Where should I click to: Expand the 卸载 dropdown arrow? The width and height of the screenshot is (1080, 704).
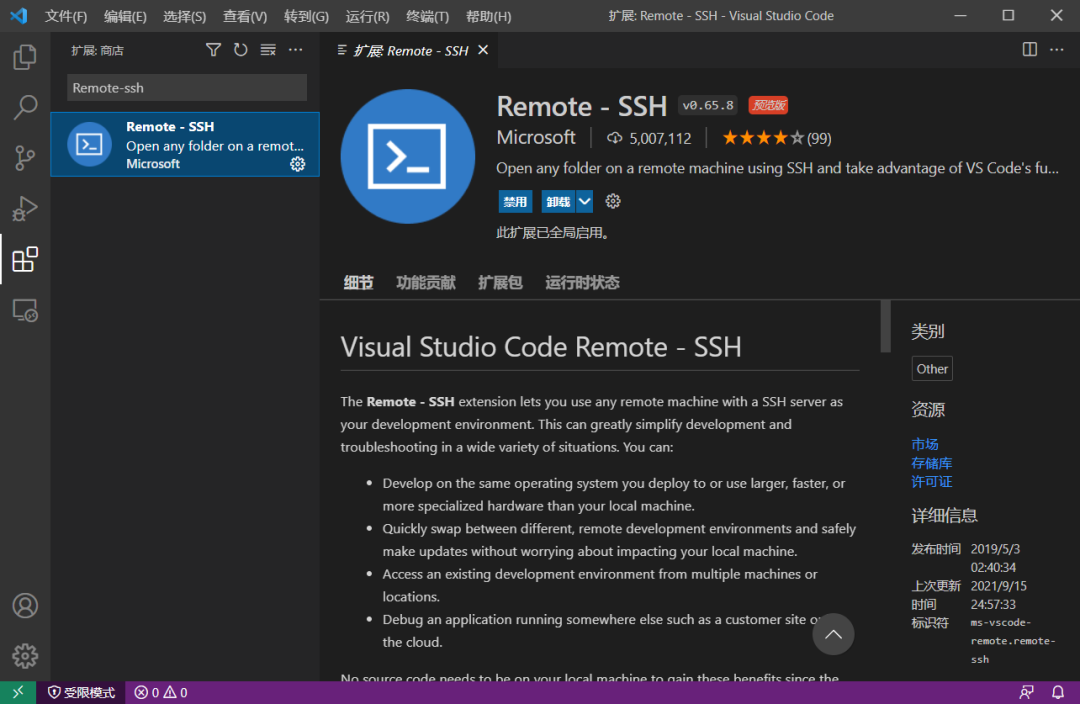point(585,201)
